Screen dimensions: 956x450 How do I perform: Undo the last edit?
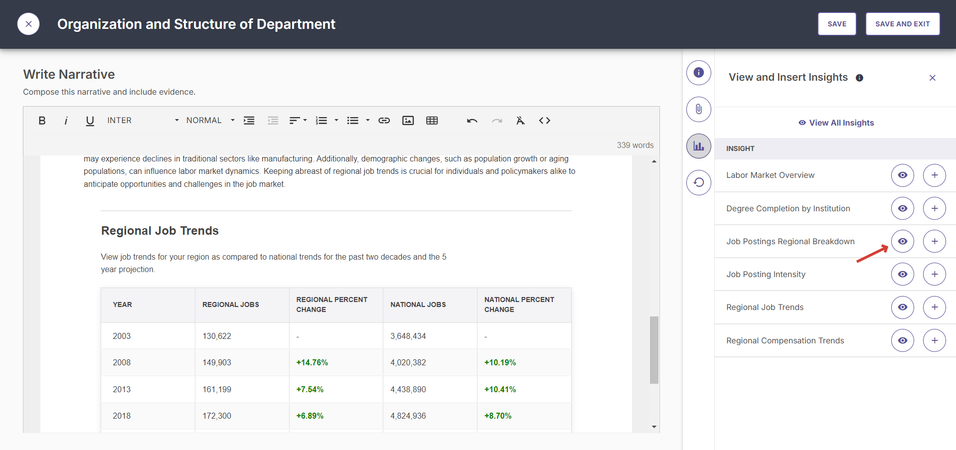472,121
